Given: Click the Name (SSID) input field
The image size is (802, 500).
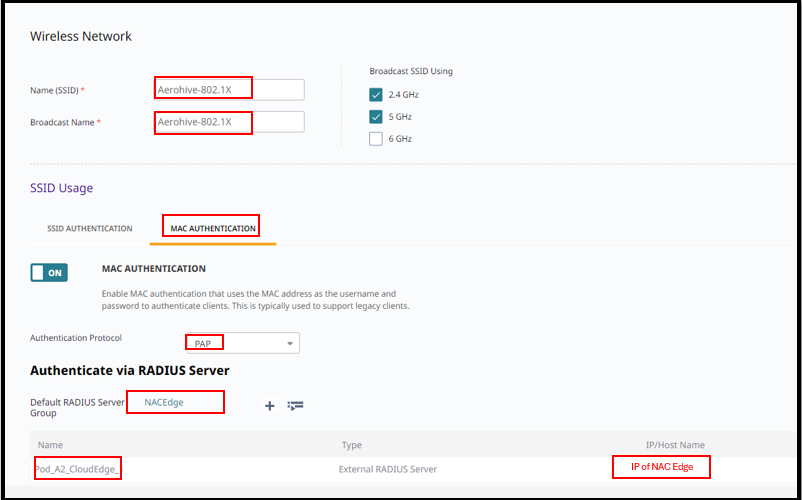Looking at the screenshot, I should (229, 90).
